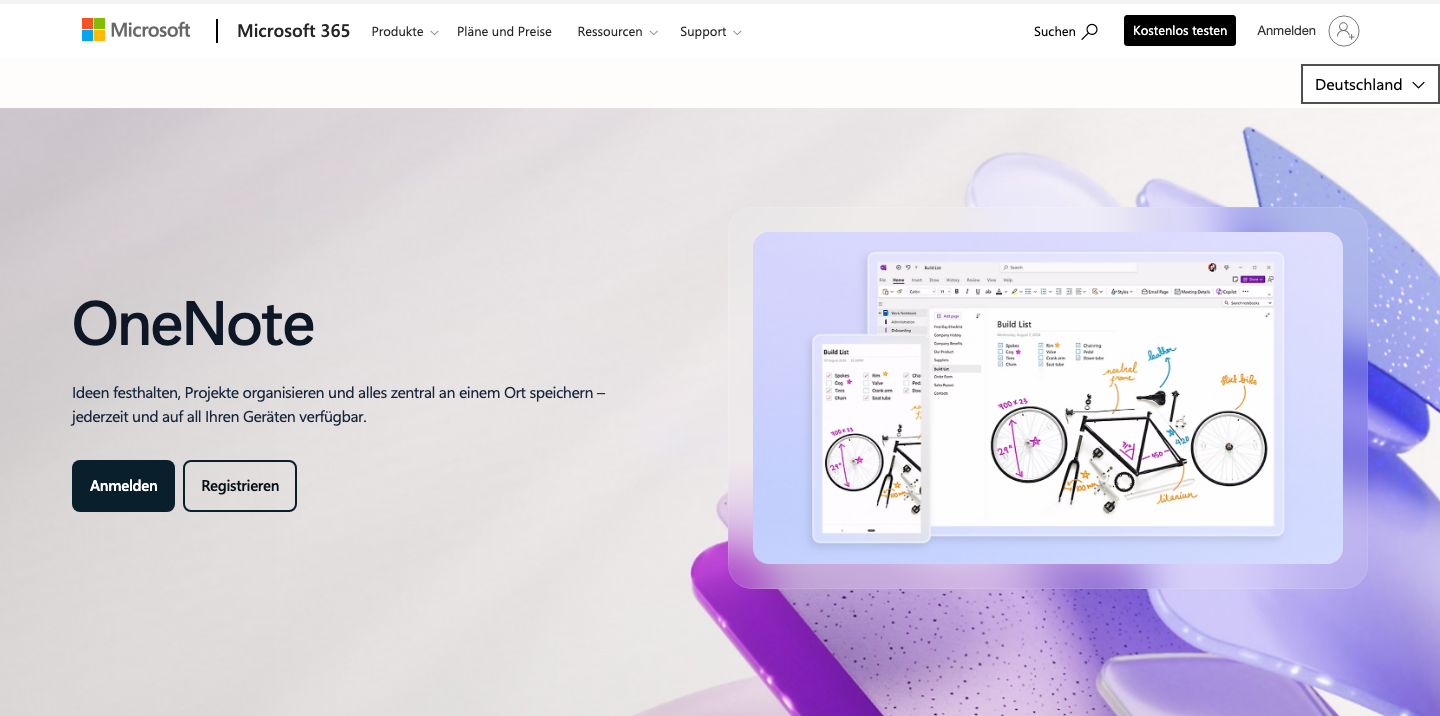1440x716 pixels.
Task: Open the Deutschland region dropdown
Action: point(1369,84)
